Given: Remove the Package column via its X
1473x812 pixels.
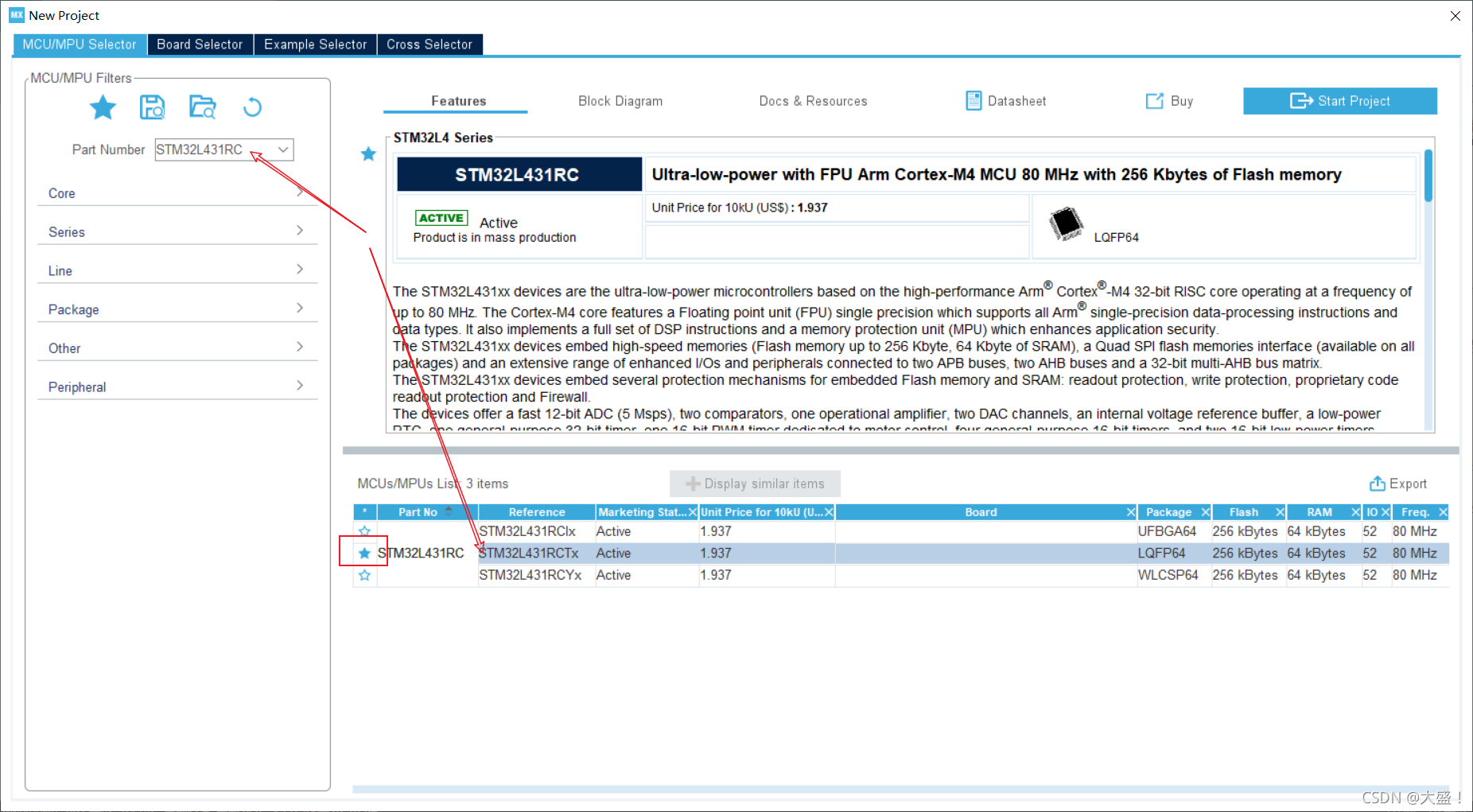Looking at the screenshot, I should pyautogui.click(x=1205, y=512).
